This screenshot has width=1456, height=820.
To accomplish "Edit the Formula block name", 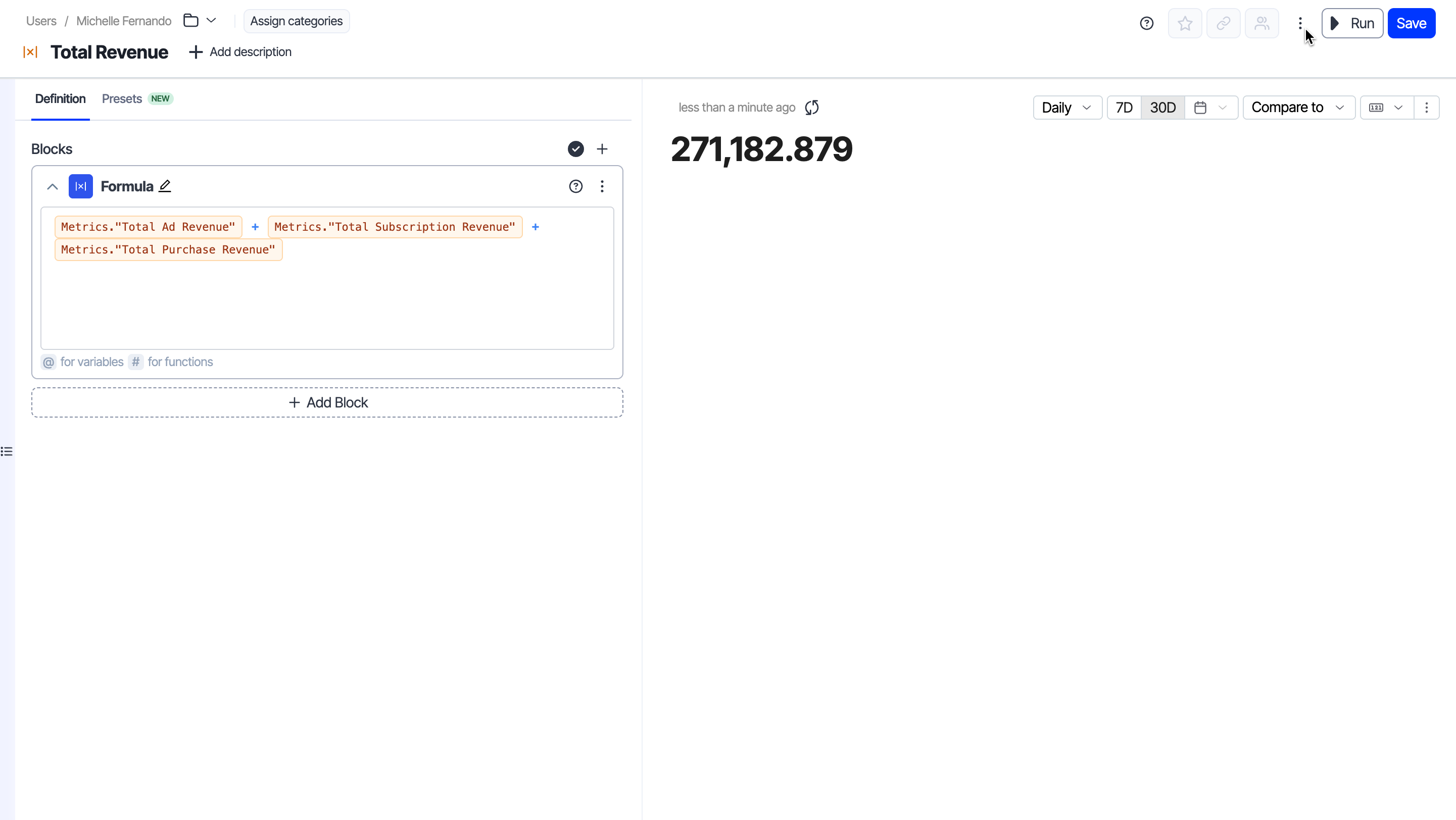I will 165,186.
